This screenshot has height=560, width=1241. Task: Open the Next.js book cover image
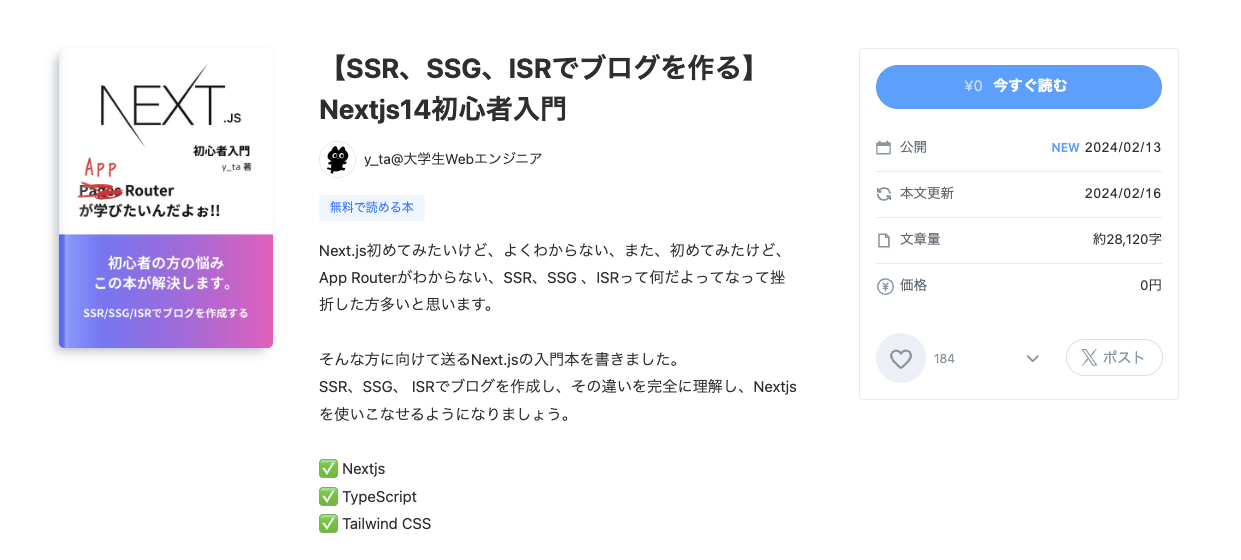pos(166,198)
